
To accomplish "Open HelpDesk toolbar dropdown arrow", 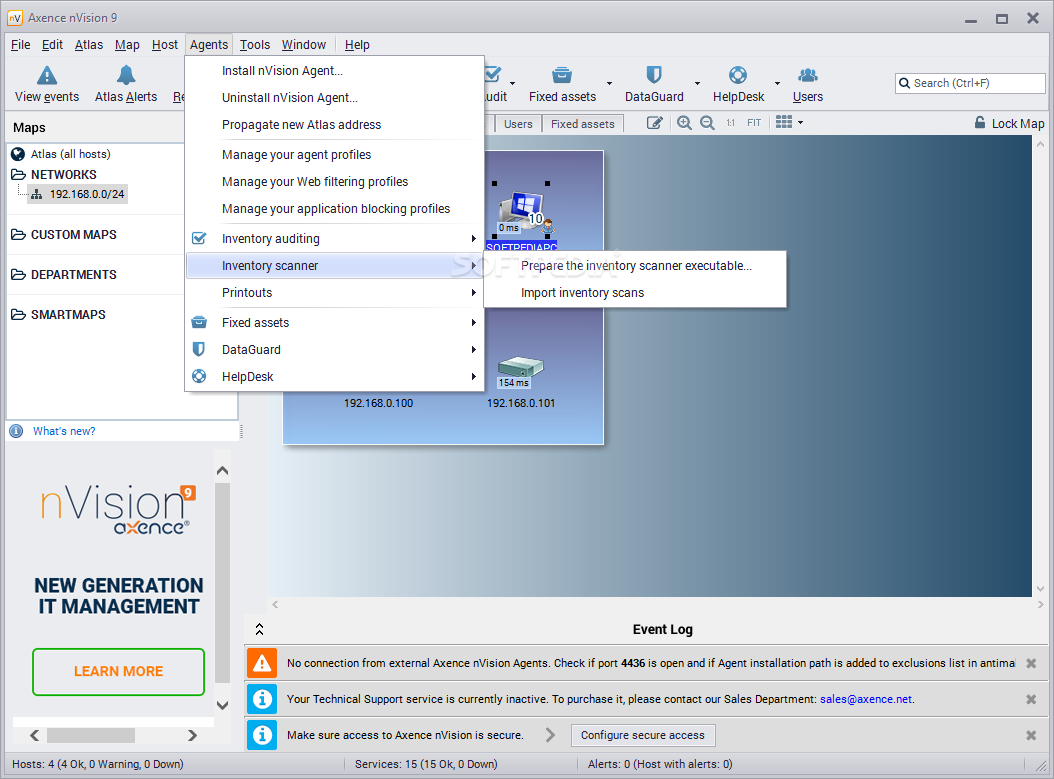I will [777, 83].
